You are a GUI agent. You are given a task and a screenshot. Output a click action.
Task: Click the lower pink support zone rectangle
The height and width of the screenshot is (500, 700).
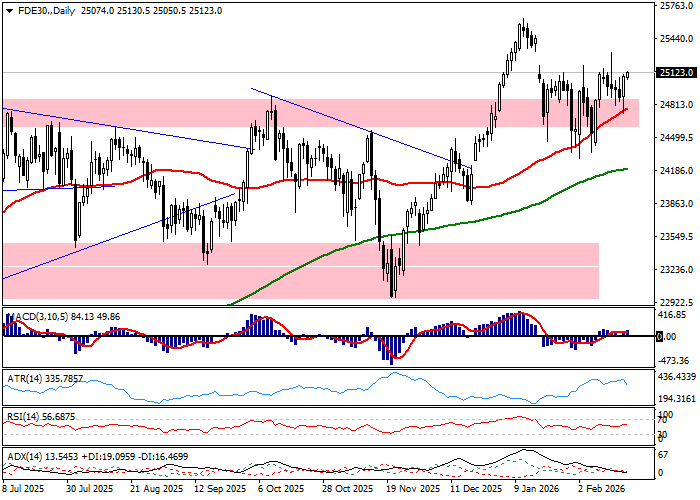[x=300, y=270]
